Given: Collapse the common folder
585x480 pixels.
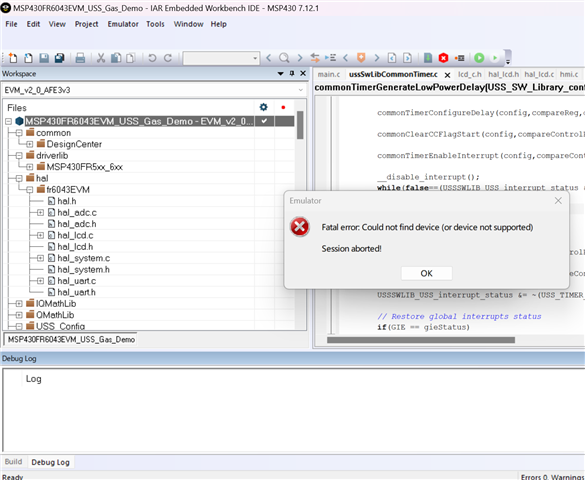Looking at the screenshot, I should 19,133.
